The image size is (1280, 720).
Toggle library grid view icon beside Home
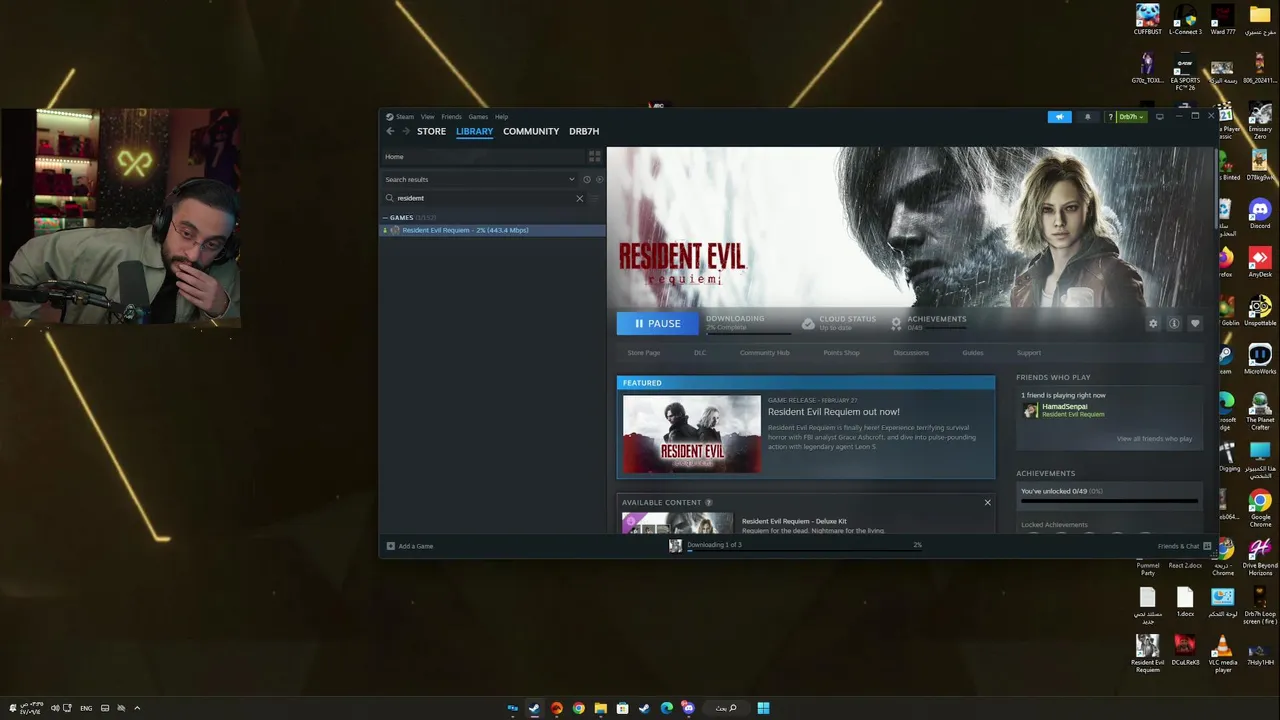[x=594, y=156]
